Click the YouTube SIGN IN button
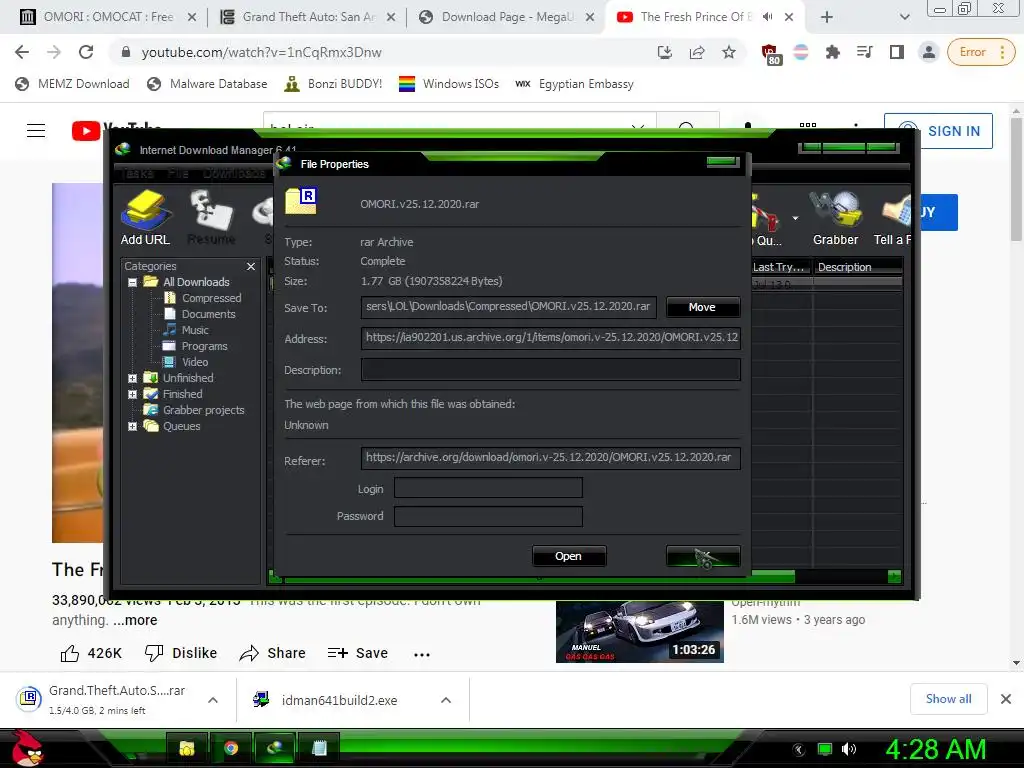 pos(938,131)
